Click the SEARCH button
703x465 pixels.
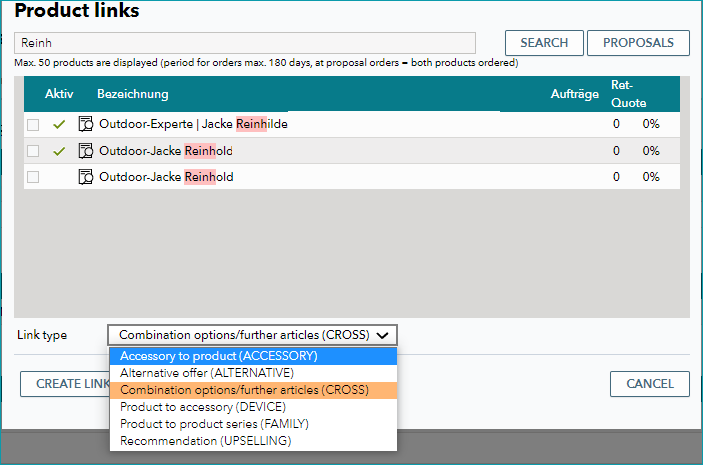[544, 43]
